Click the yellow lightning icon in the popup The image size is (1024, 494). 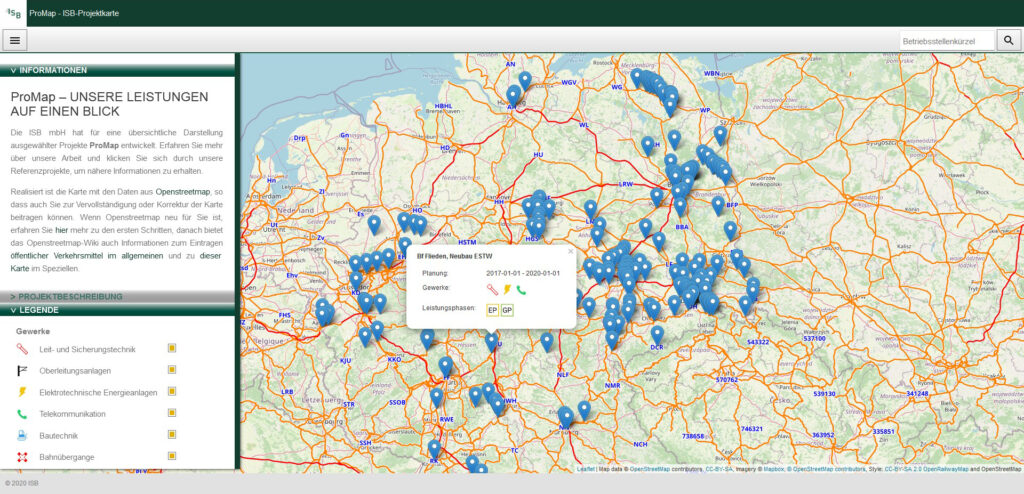click(507, 290)
